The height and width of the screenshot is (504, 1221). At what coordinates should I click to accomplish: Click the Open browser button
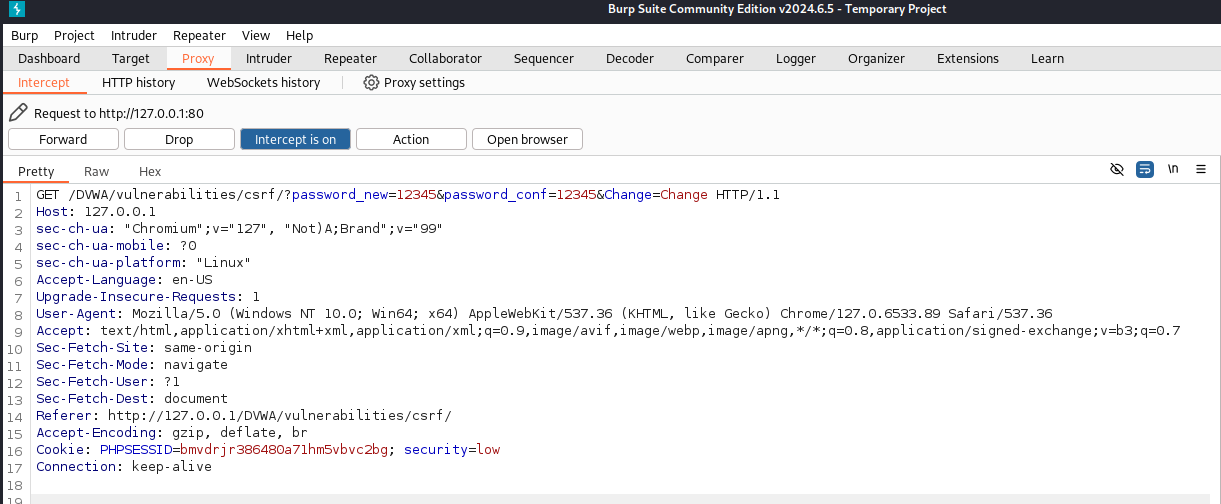tap(527, 139)
